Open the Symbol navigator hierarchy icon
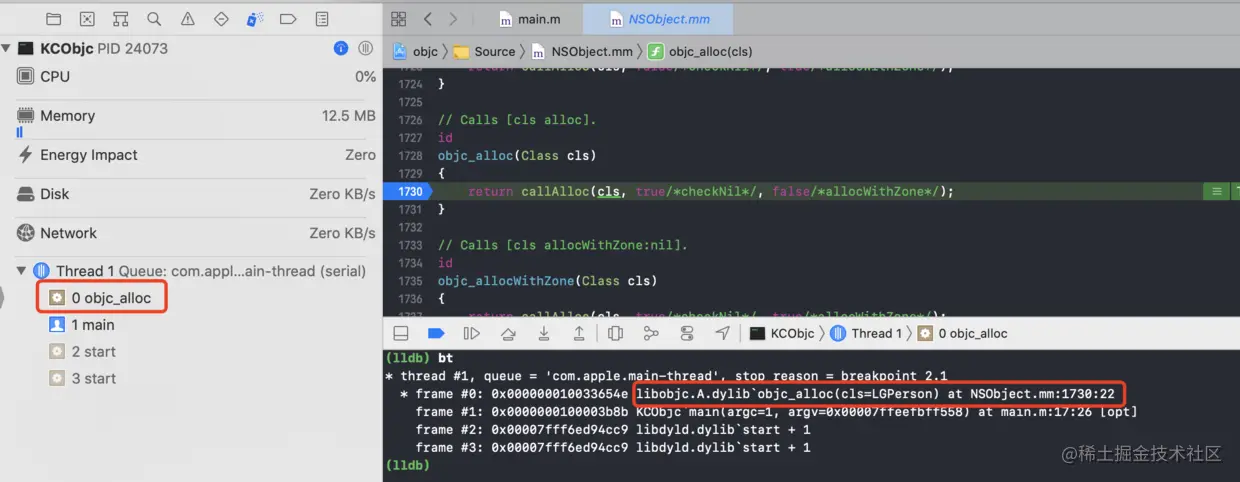1240x482 pixels. 120,19
